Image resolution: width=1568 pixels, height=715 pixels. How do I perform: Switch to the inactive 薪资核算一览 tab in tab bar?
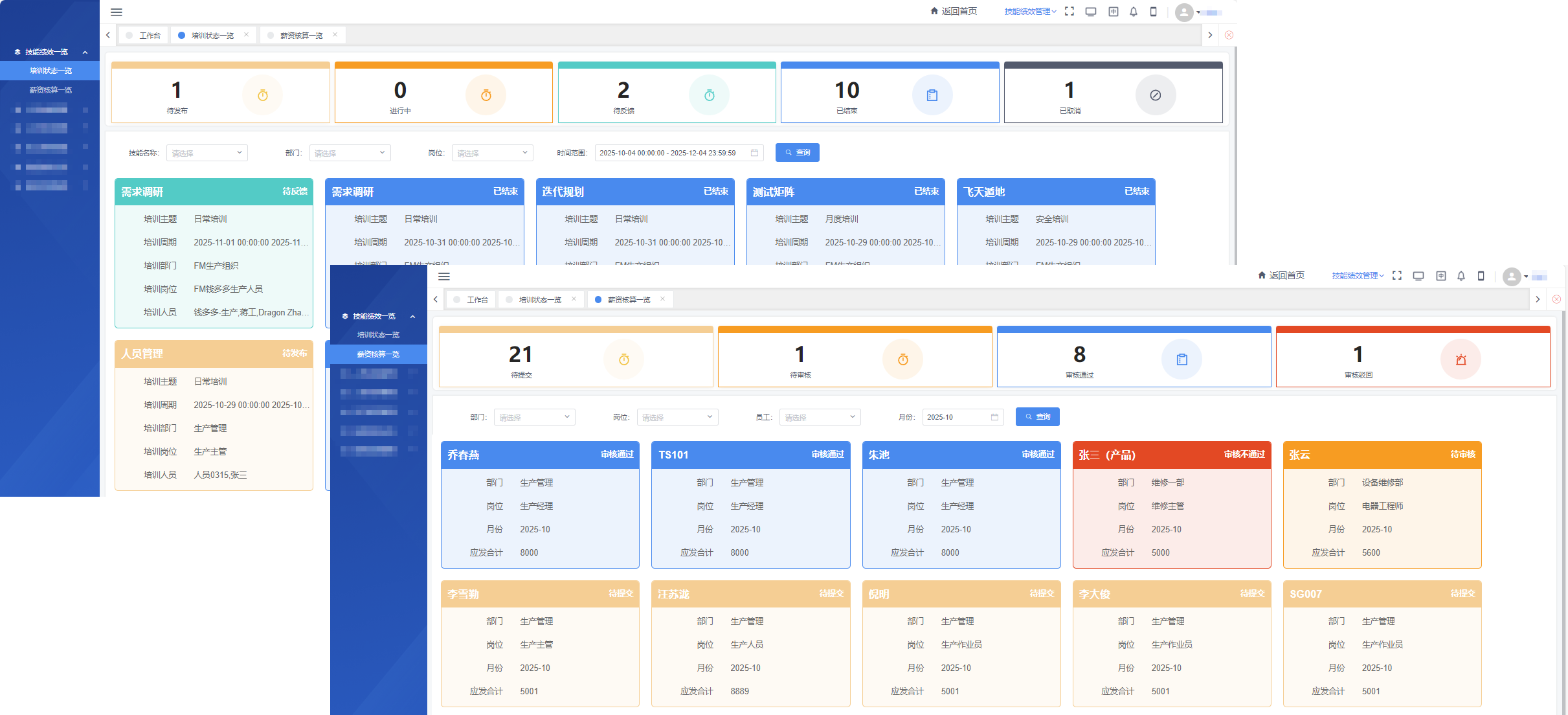(x=301, y=36)
